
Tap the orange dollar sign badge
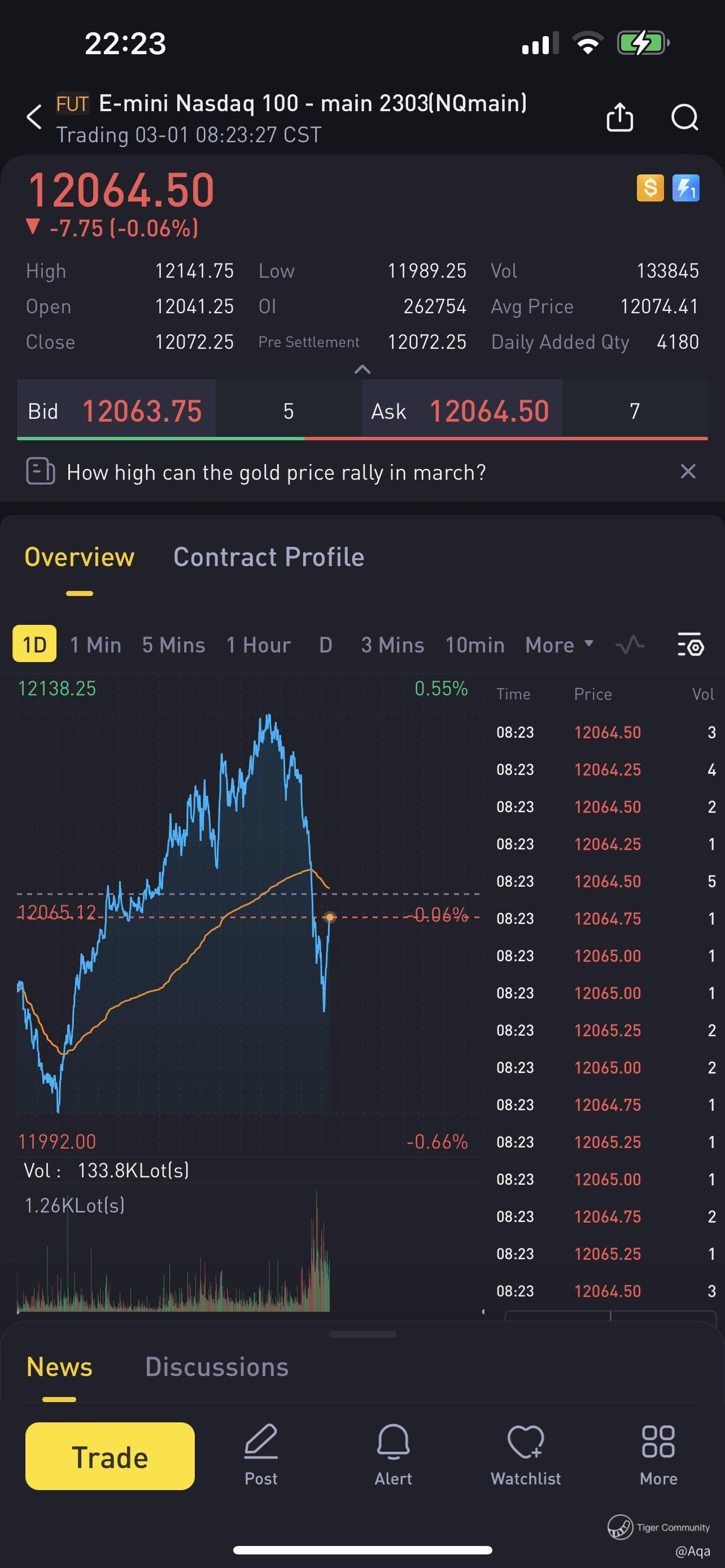point(650,188)
